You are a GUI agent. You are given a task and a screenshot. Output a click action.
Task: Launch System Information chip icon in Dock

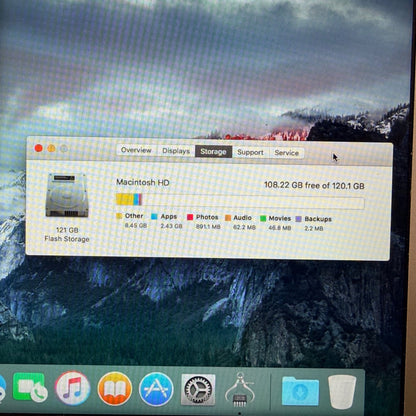click(x=239, y=390)
